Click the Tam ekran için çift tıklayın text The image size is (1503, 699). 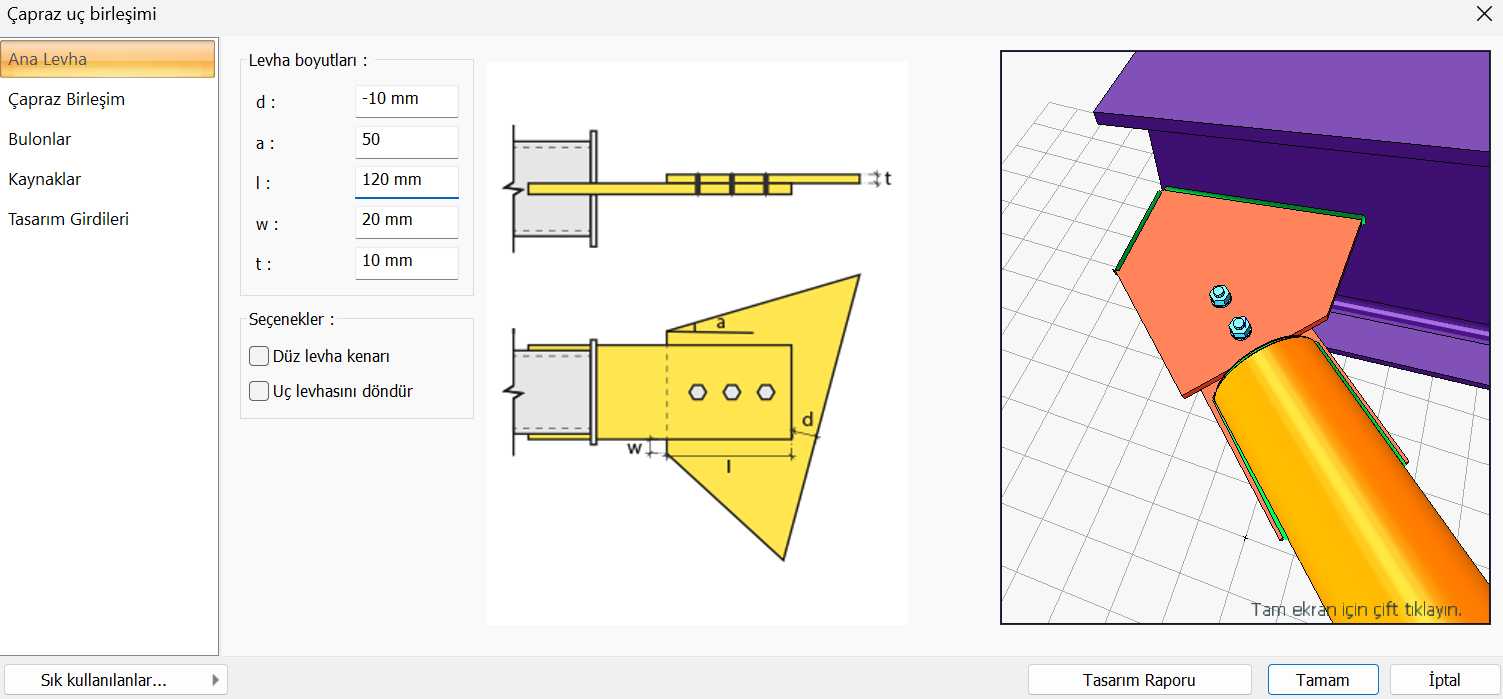click(x=1356, y=609)
